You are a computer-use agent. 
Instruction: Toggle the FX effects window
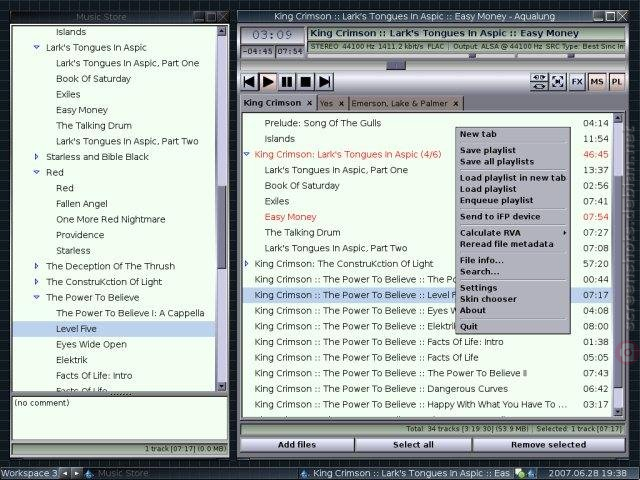pyautogui.click(x=577, y=82)
